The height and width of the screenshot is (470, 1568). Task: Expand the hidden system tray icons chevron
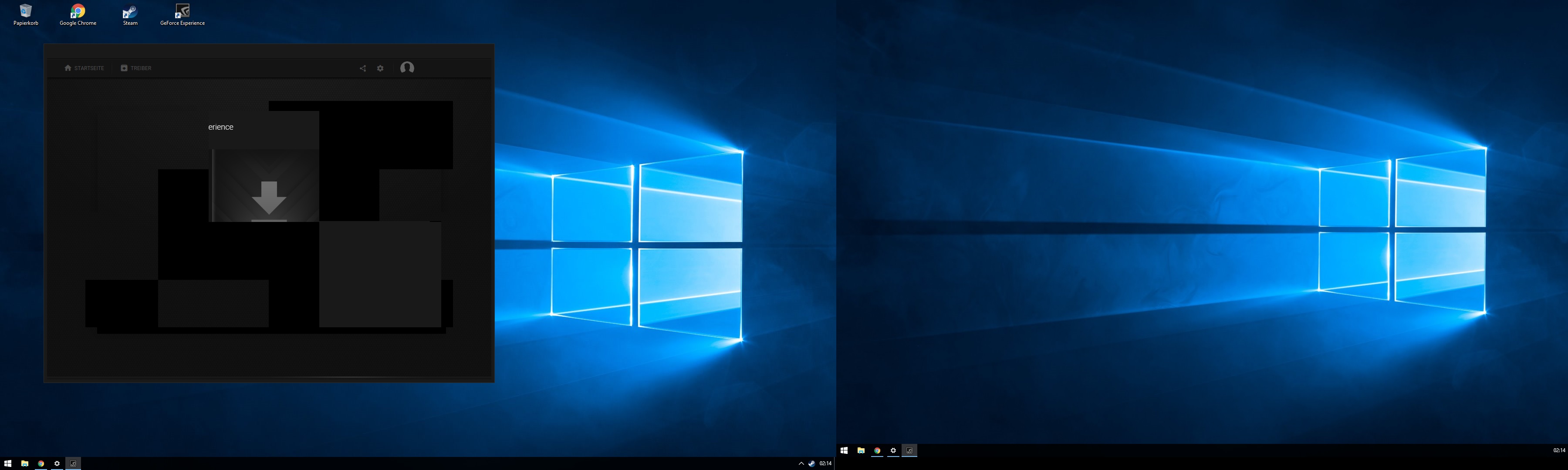[x=801, y=463]
